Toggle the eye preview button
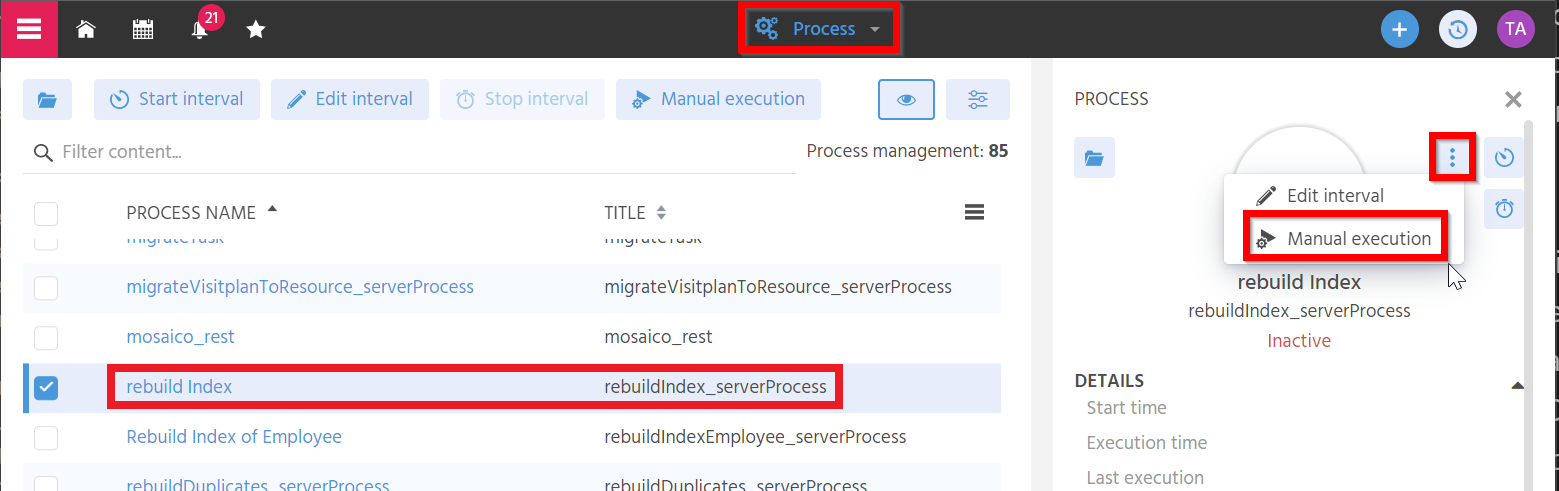The height and width of the screenshot is (491, 1559). (907, 99)
